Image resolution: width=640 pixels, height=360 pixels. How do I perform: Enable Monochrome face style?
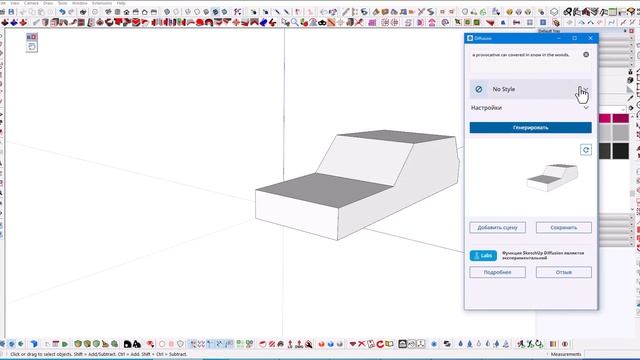pyautogui.click(x=224, y=11)
